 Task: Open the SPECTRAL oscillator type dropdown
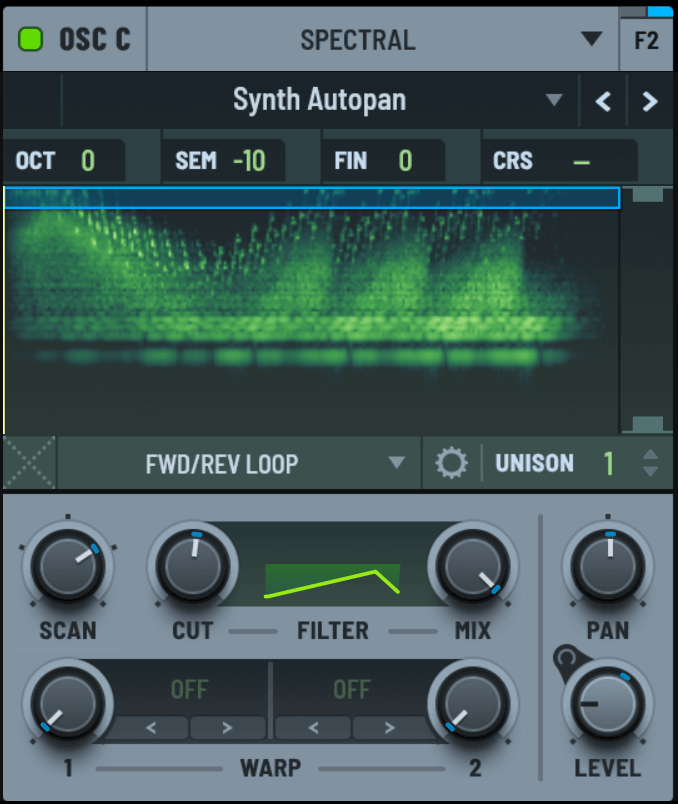point(591,39)
